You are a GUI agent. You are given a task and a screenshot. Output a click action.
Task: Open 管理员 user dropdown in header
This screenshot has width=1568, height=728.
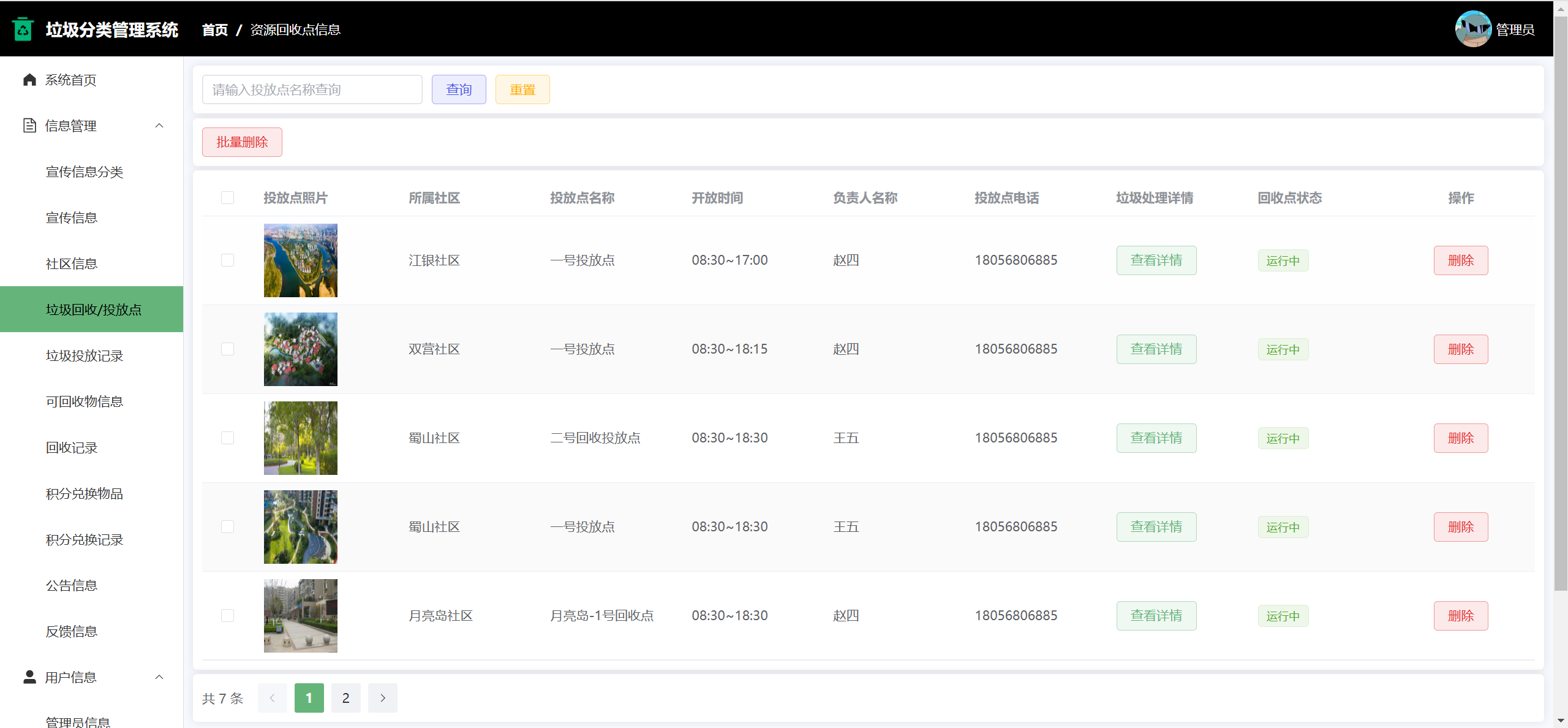(1515, 29)
